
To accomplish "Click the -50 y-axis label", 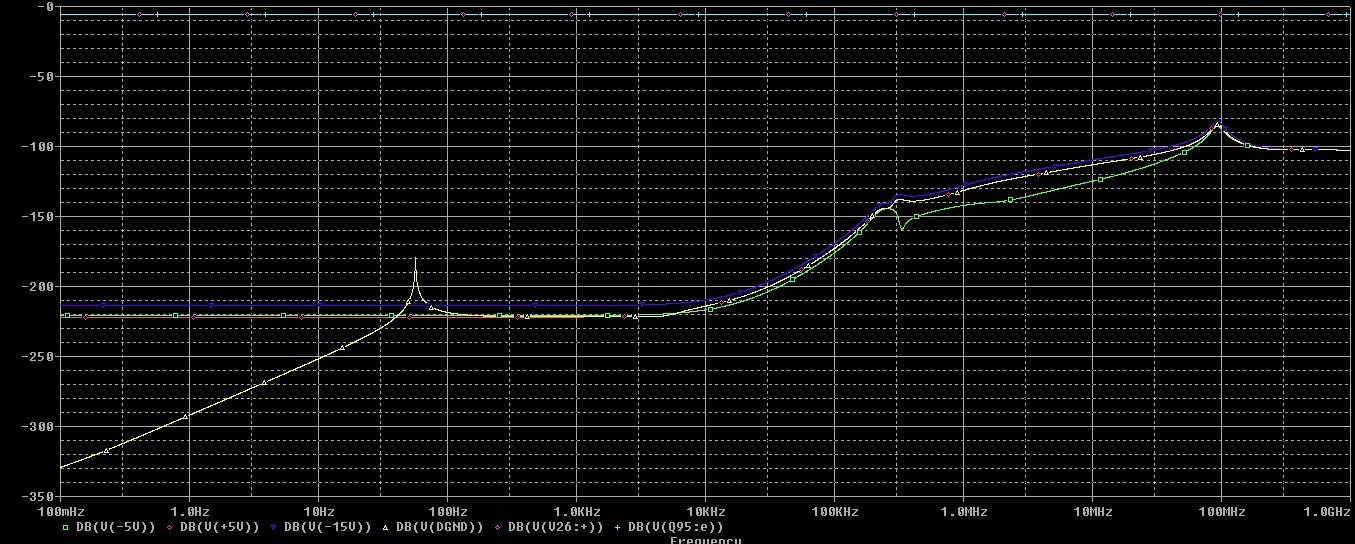I will (42, 76).
